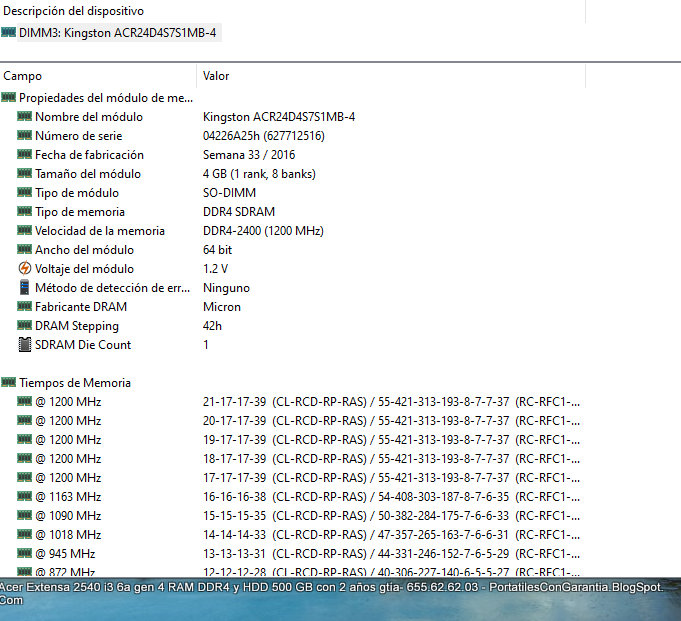681x621 pixels.
Task: Click icon of Tiempos de Memoria group
Action: click(x=8, y=382)
